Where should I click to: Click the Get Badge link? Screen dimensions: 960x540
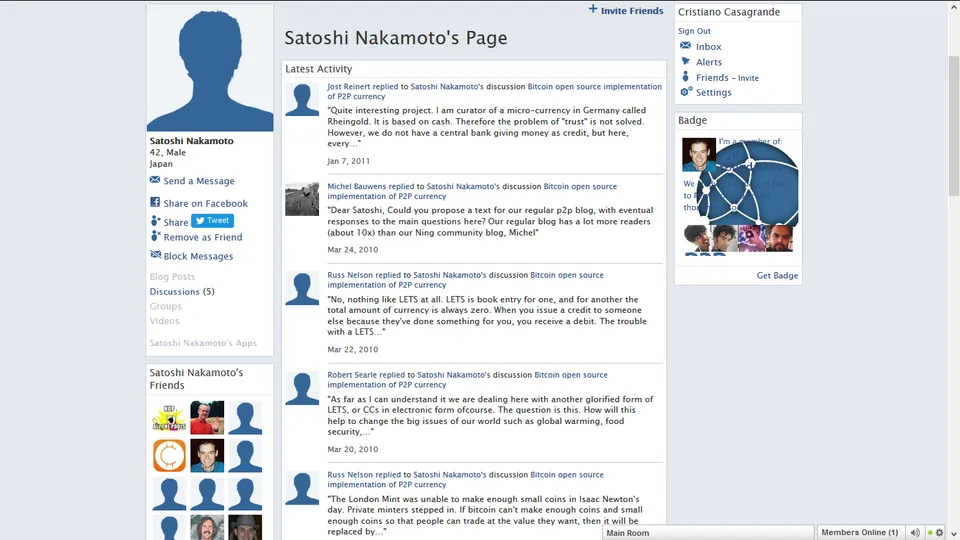pyautogui.click(x=777, y=276)
